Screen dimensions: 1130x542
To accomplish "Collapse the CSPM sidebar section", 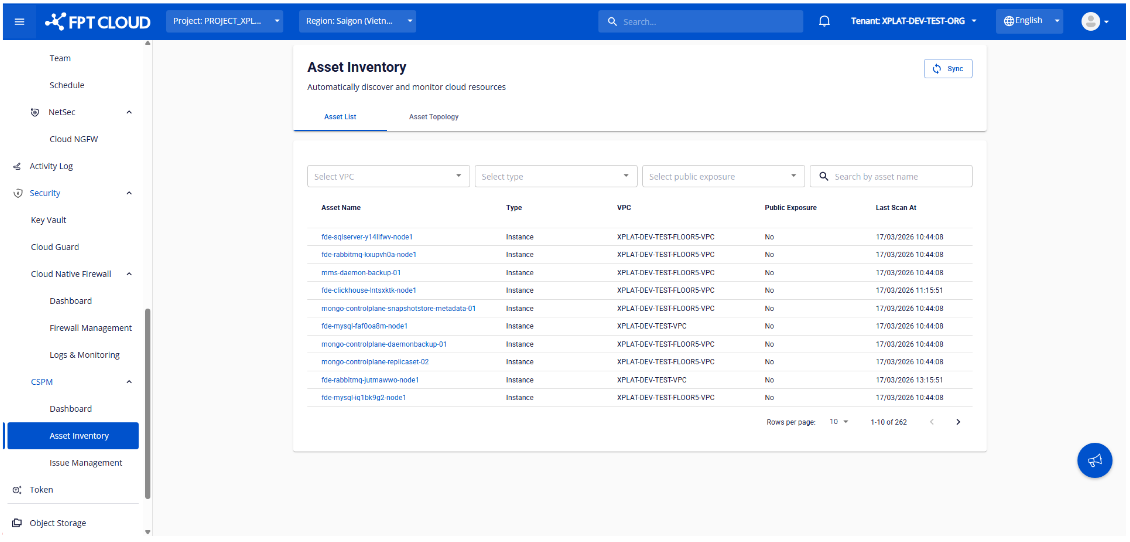I will point(129,382).
